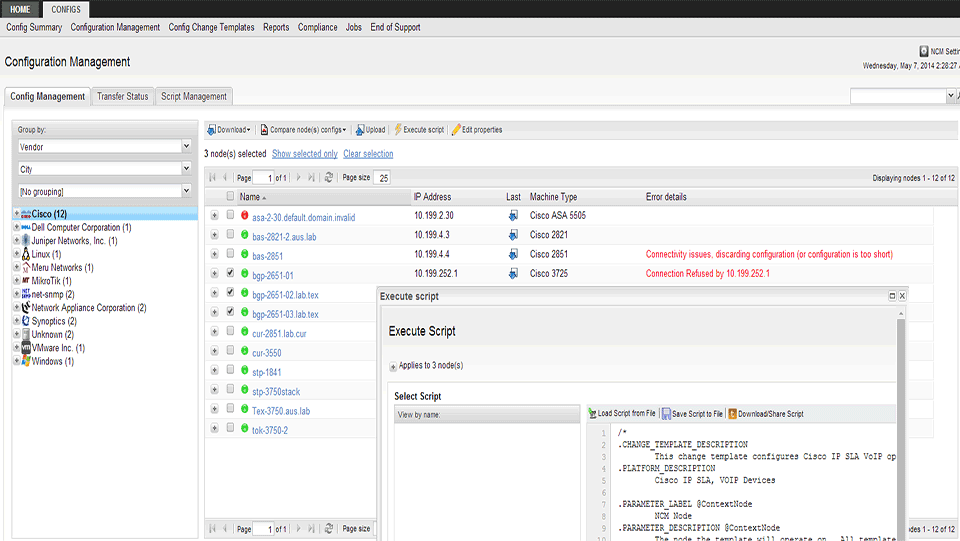Check the Tex-3750.aus.lab checkbox
Image resolution: width=960 pixels, height=541 pixels.
230,408
